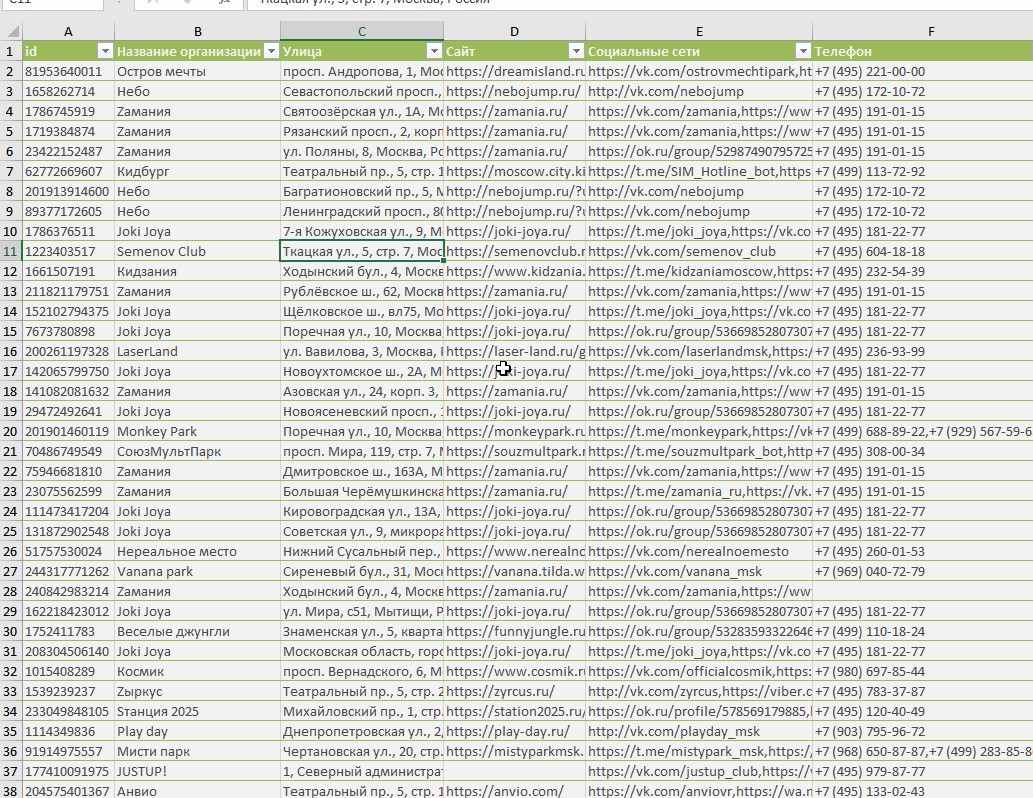The width and height of the screenshot is (1033, 798).
Task: Click 'Vanana park' cell
Action: 198,571
